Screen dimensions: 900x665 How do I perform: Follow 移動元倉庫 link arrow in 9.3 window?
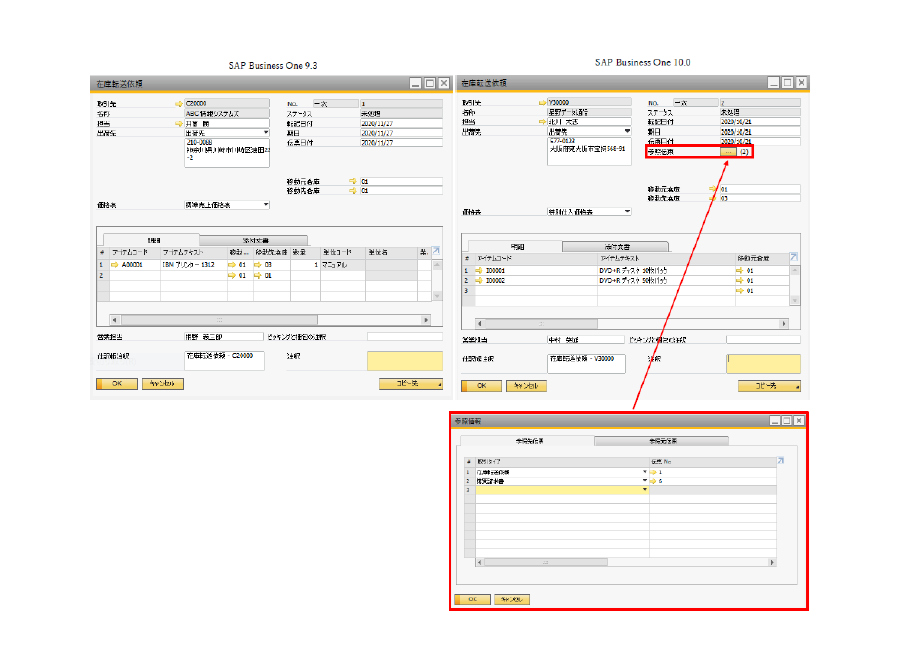tap(353, 181)
